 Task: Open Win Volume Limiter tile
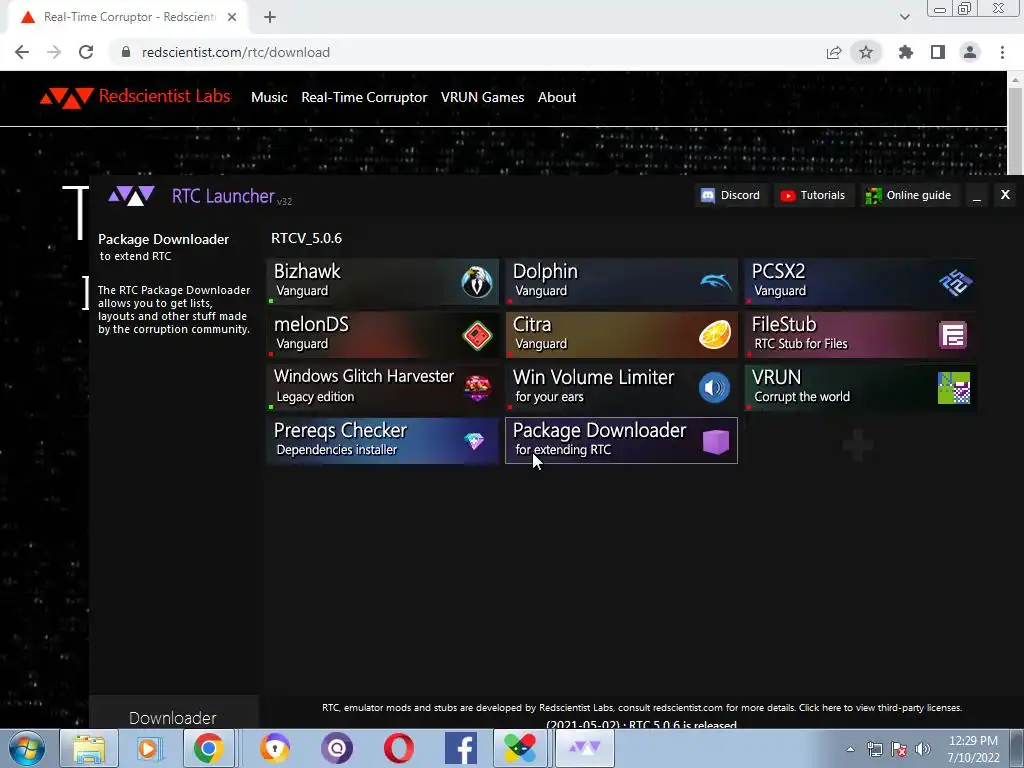621,387
